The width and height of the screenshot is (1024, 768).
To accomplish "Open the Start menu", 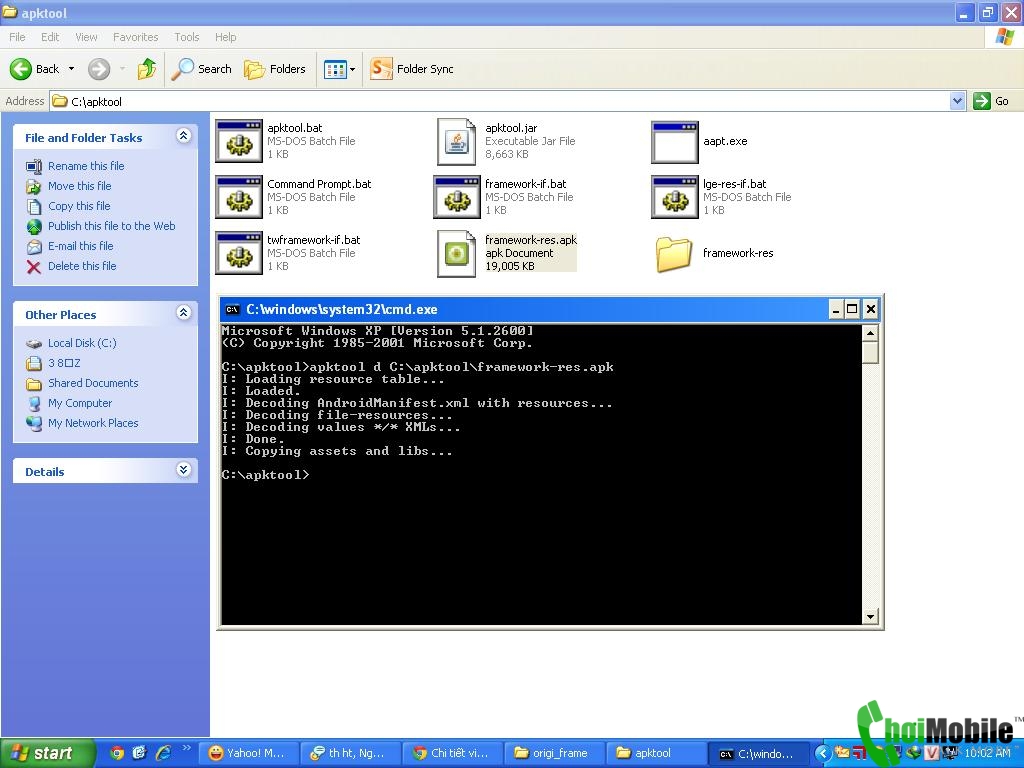I will 47,754.
